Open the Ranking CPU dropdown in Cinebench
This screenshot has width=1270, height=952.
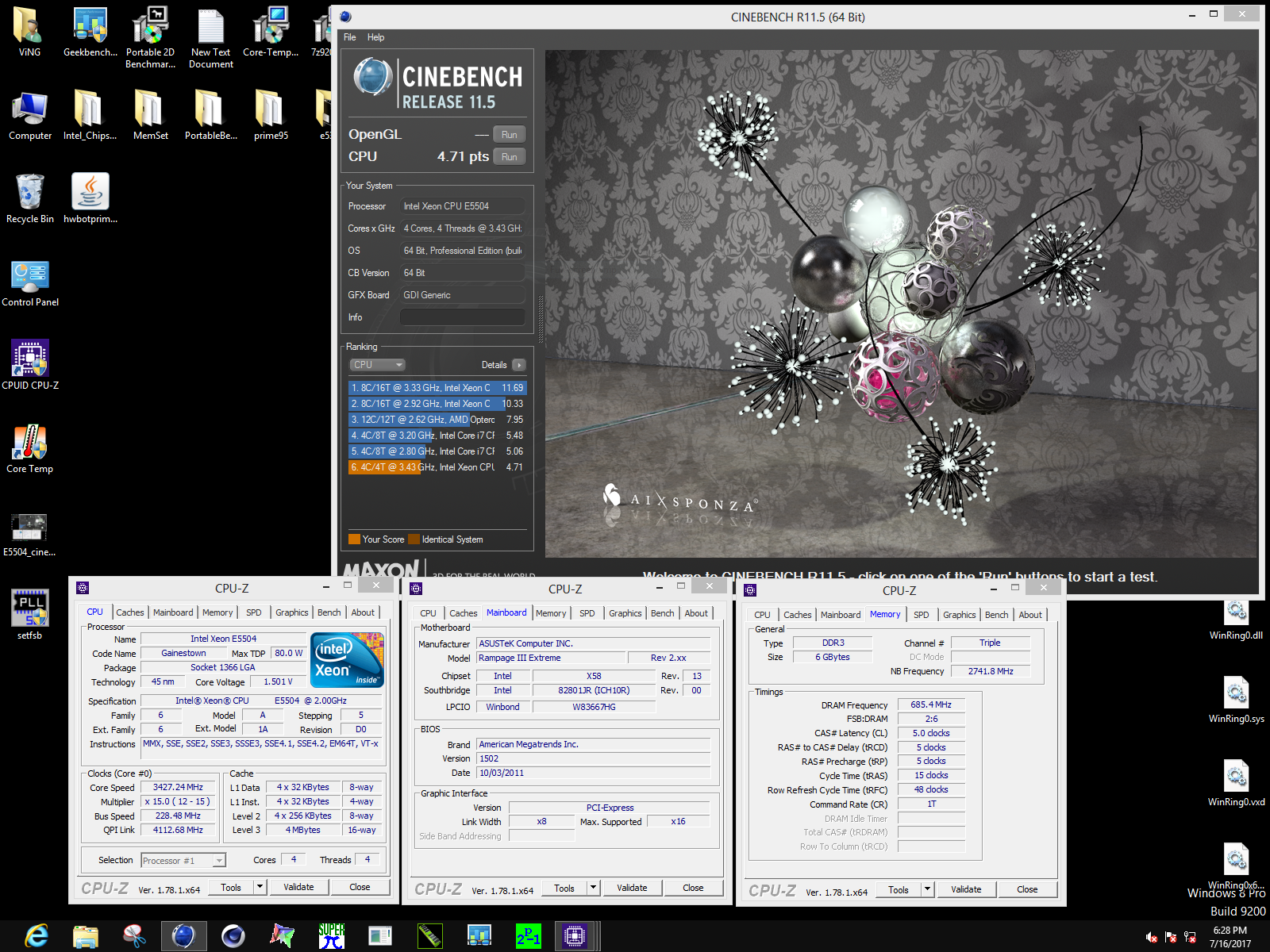pos(378,365)
